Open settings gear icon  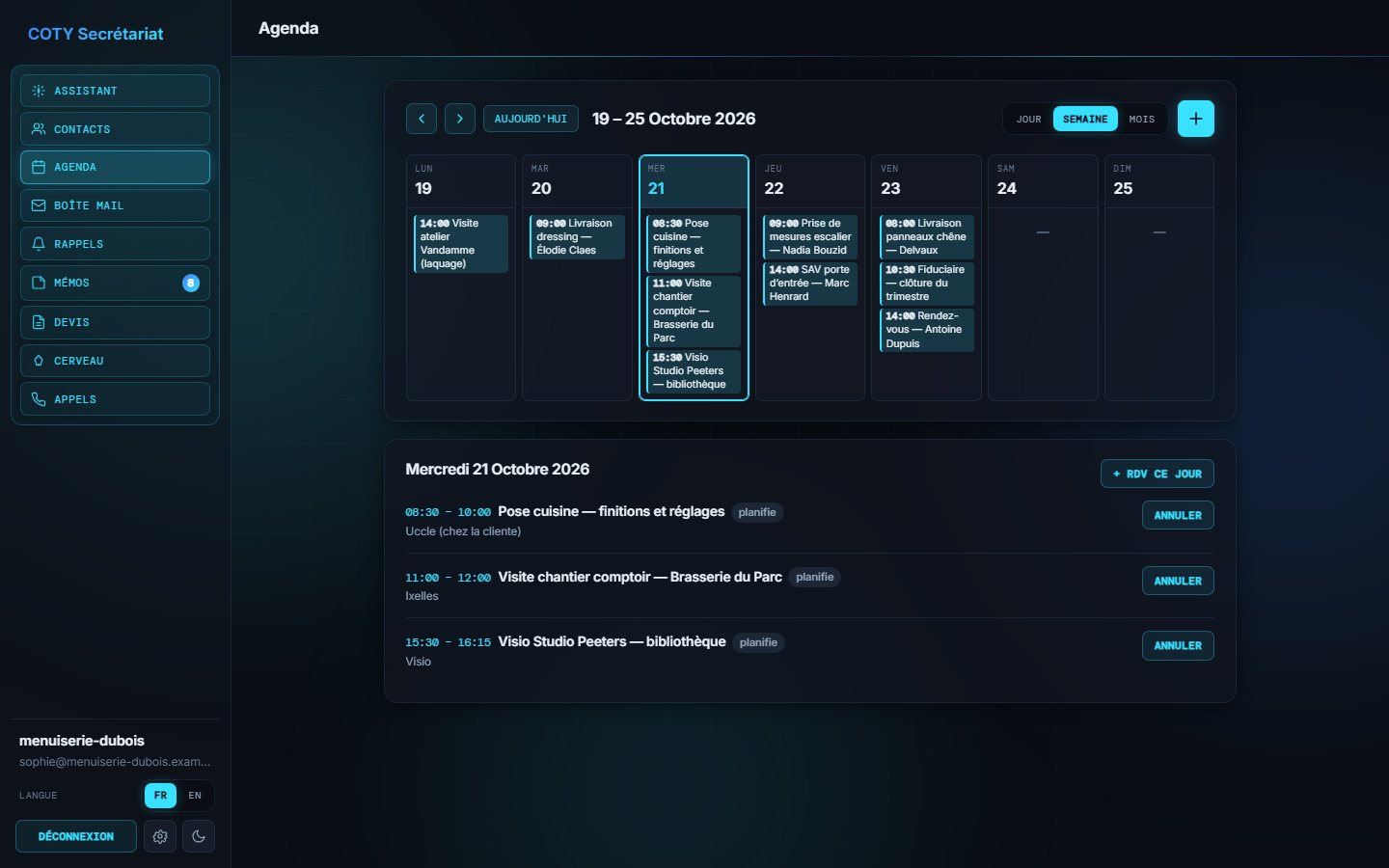(160, 836)
